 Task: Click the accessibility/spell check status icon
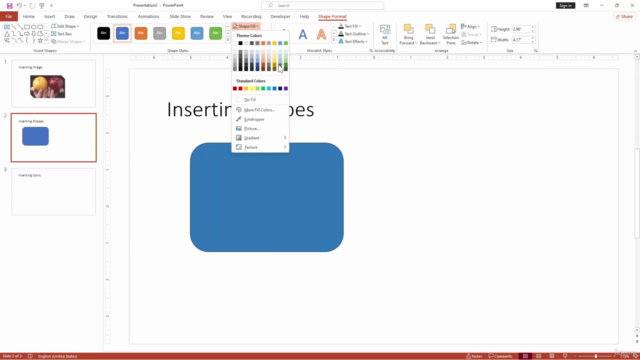pos(30,356)
